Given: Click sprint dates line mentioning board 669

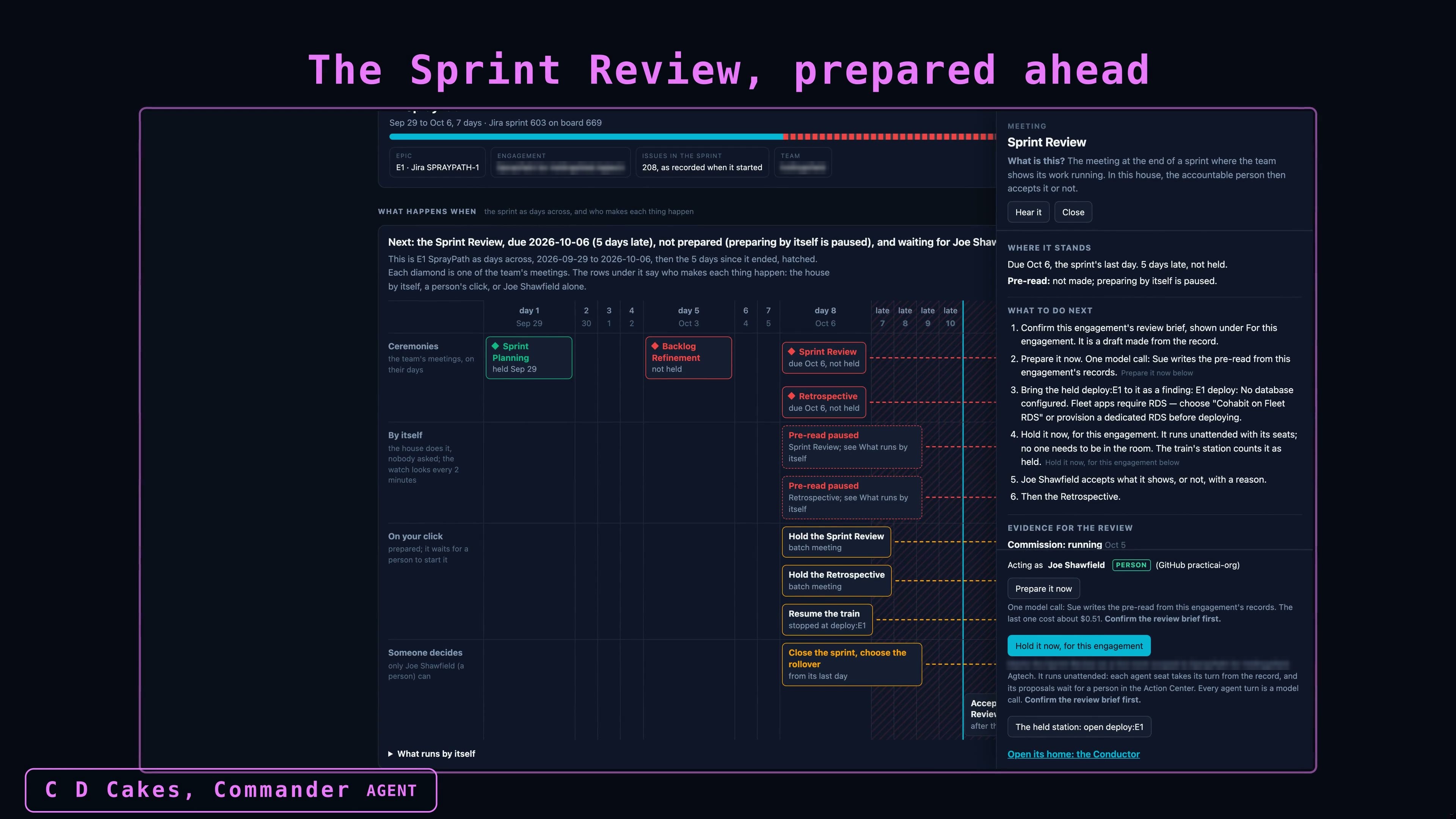Looking at the screenshot, I should point(495,122).
